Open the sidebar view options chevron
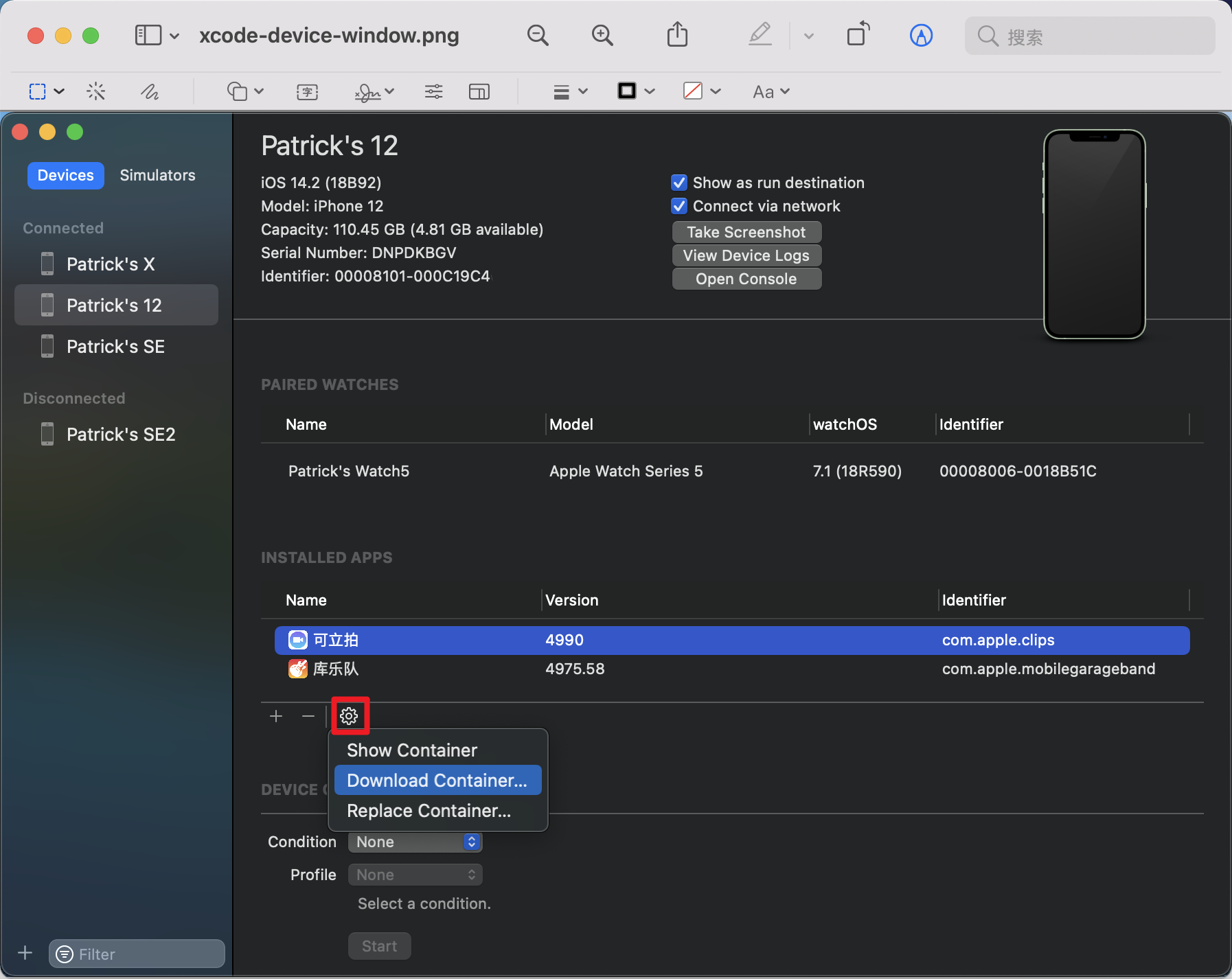 (174, 36)
